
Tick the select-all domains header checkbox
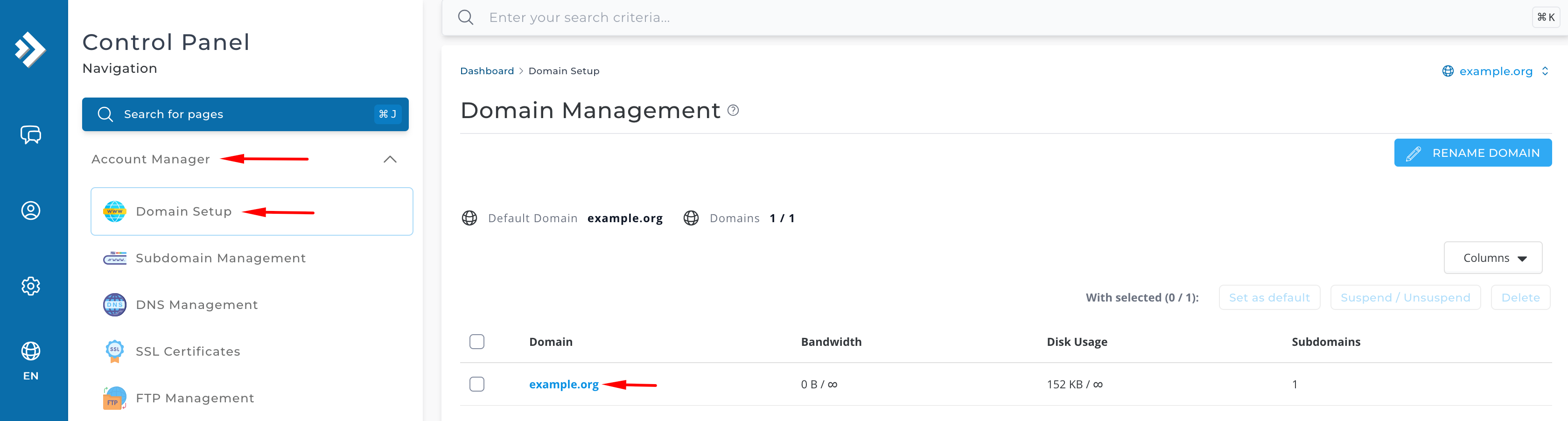coord(476,342)
